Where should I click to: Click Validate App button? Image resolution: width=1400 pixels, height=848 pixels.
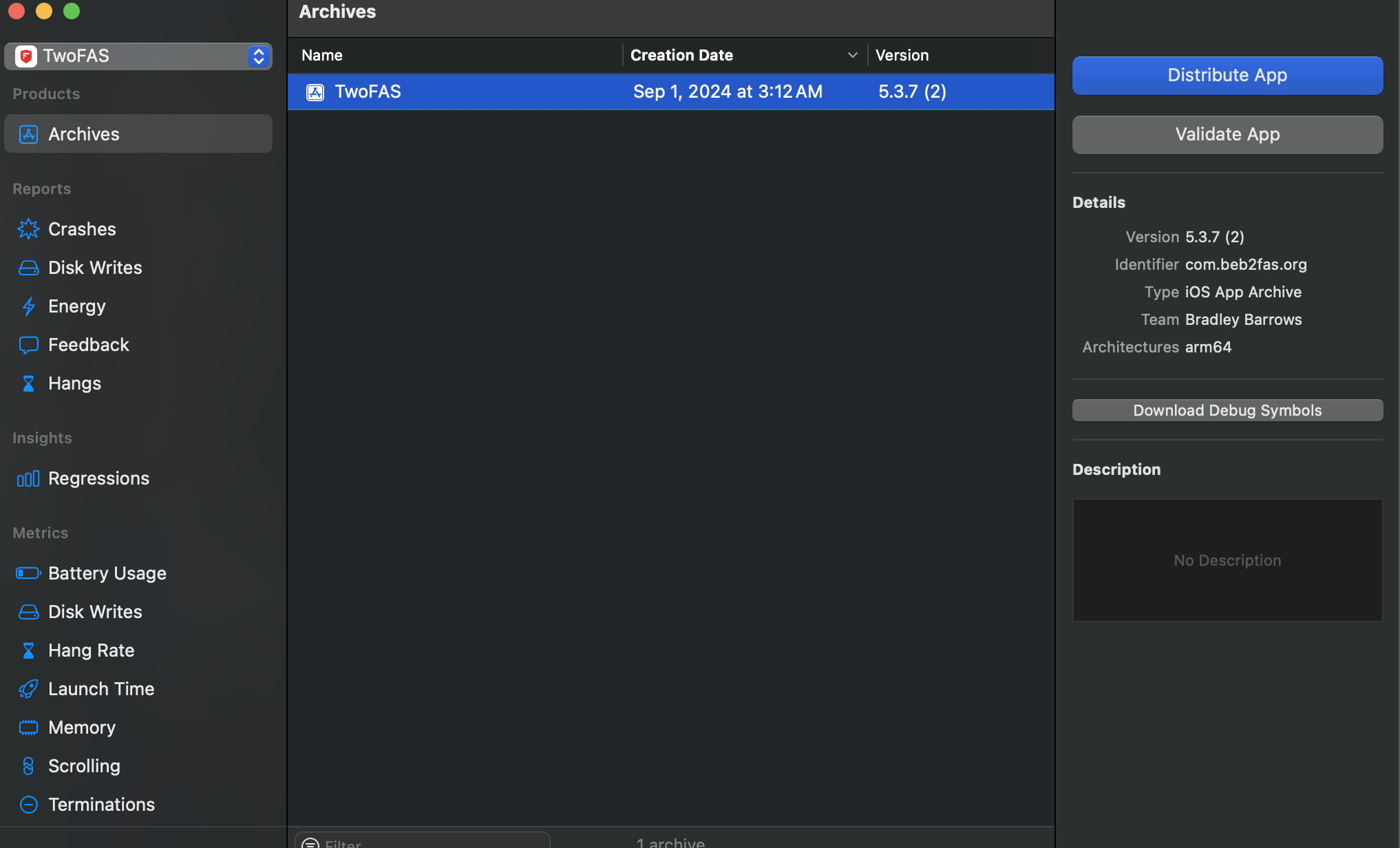(x=1227, y=134)
